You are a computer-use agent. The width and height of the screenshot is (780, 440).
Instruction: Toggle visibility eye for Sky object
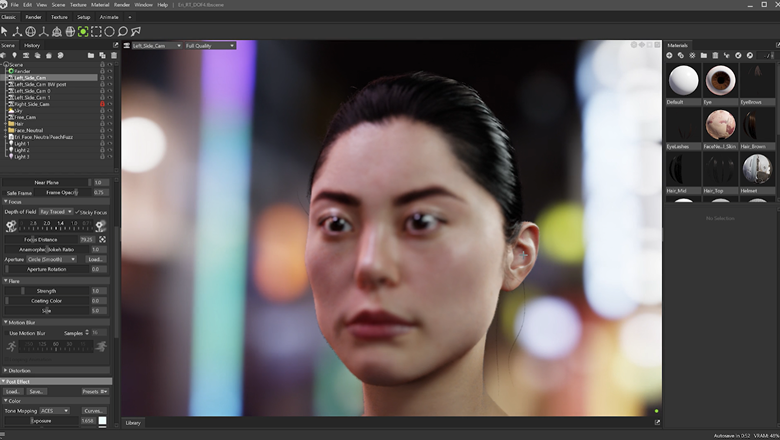pyautogui.click(x=110, y=110)
